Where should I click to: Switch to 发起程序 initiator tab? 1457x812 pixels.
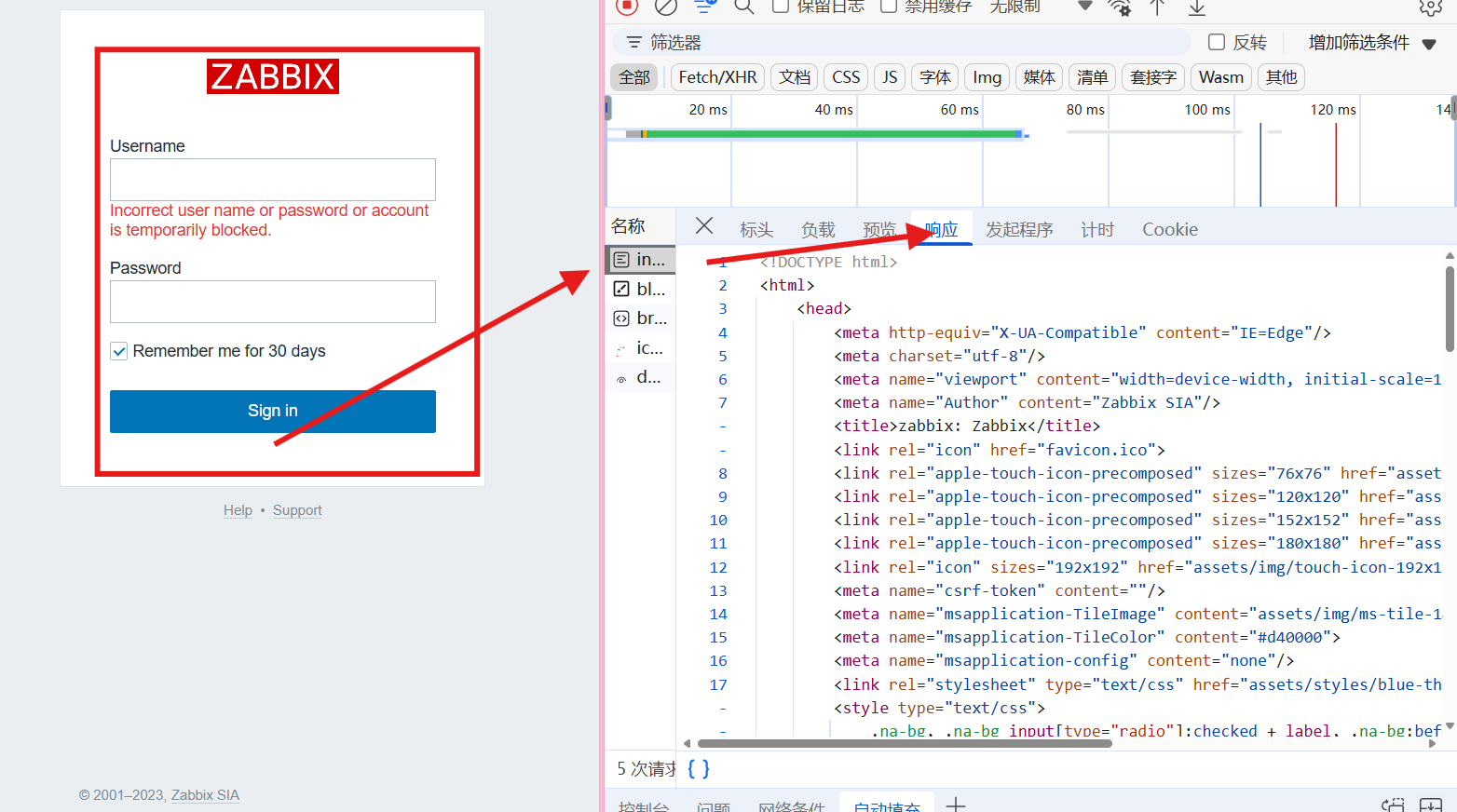(1019, 229)
